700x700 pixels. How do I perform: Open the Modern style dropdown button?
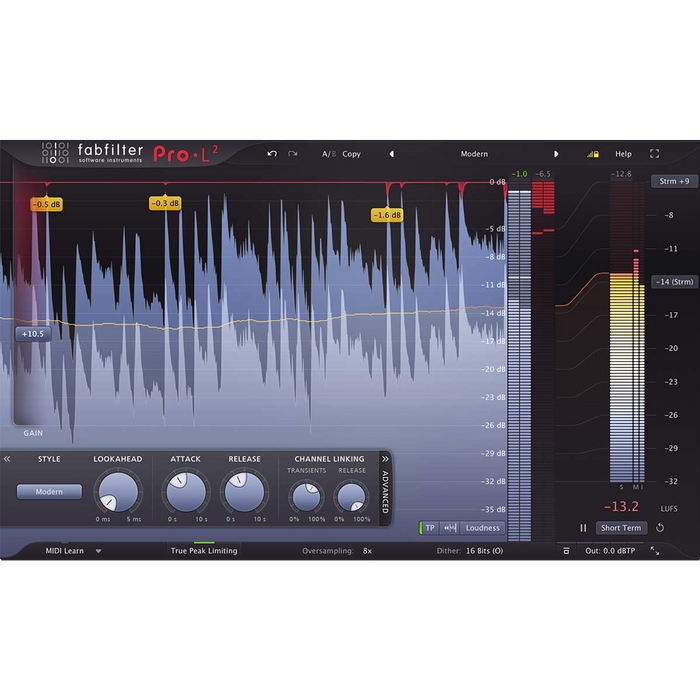tap(49, 492)
